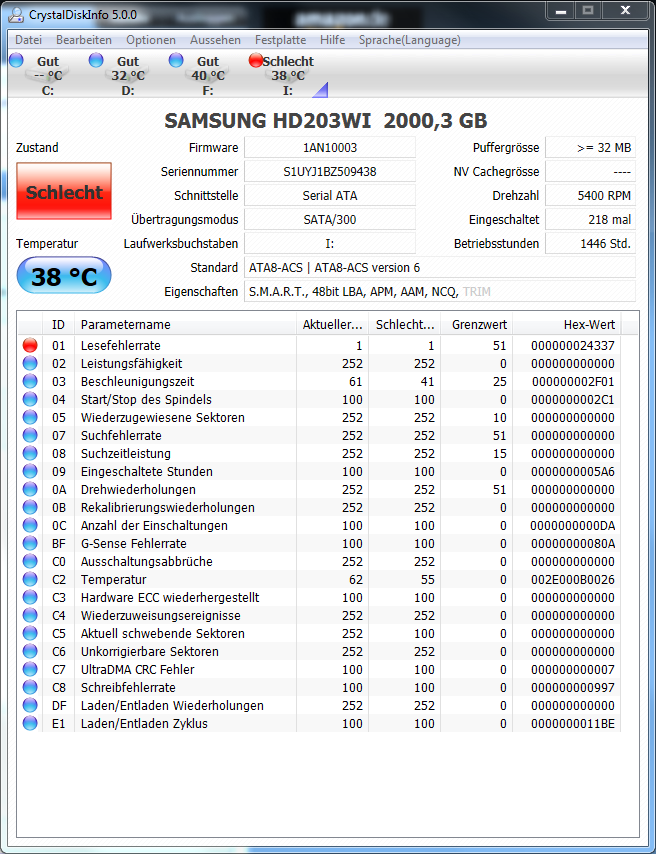This screenshot has height=854, width=656.
Task: Click the Aktueller... column header
Action: pyautogui.click(x=332, y=325)
